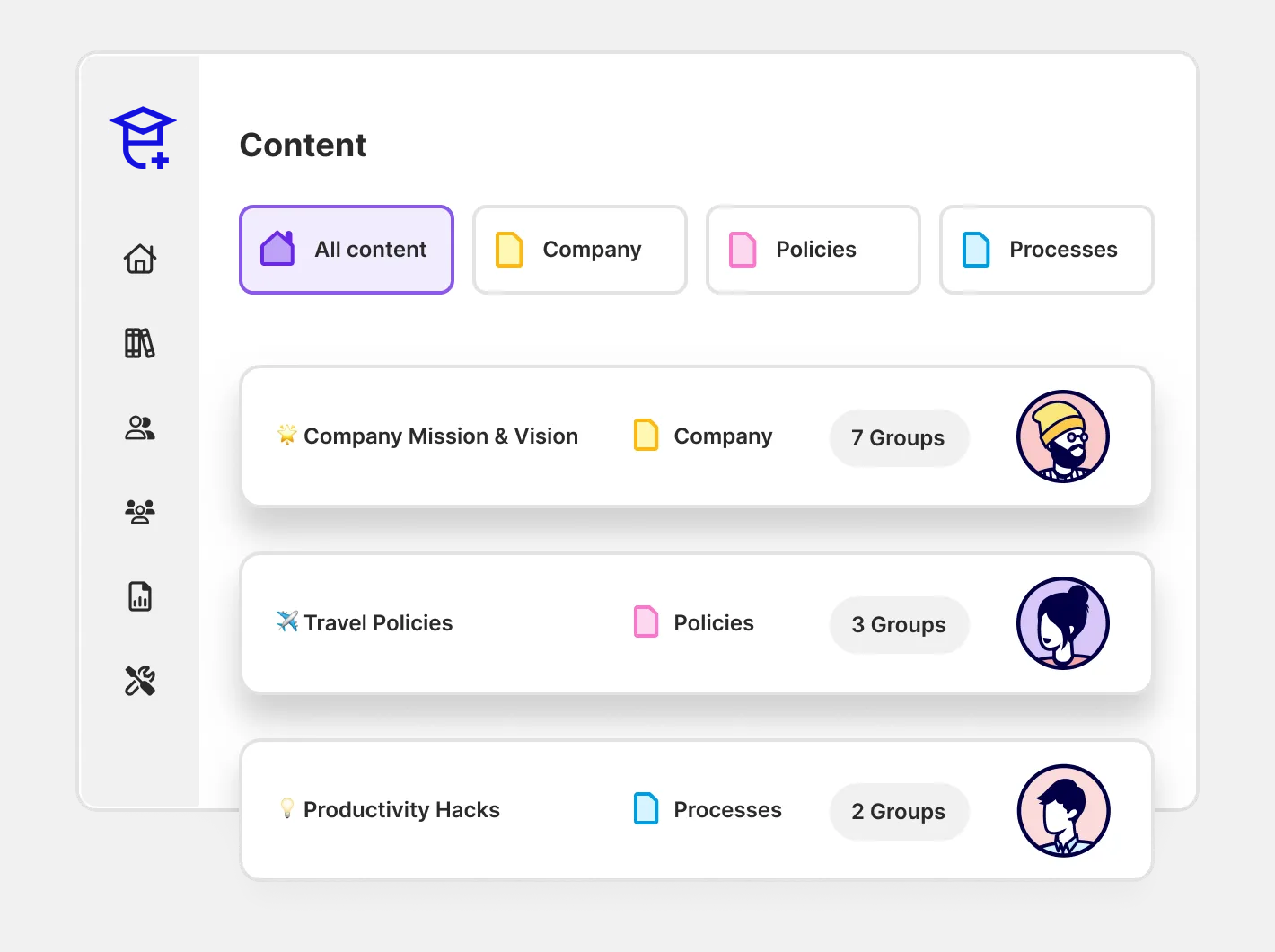Click the 2 Groups badge
Screen dimensions: 1275x952
pyautogui.click(x=899, y=812)
